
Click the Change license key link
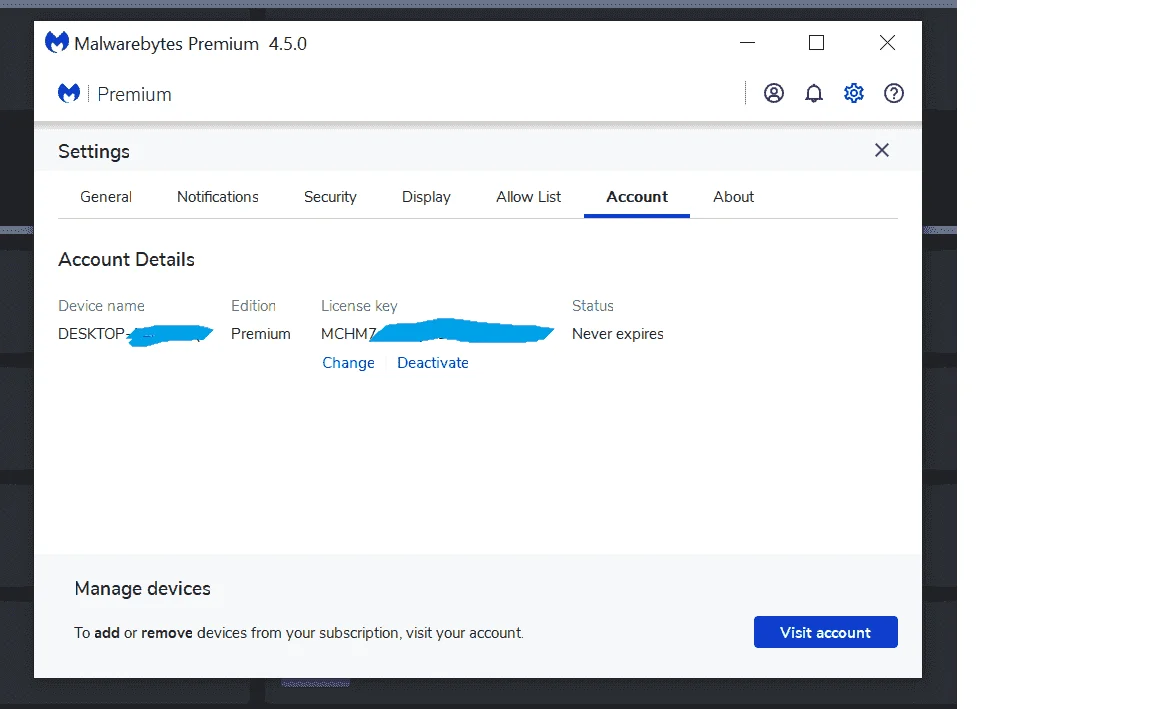pos(348,363)
